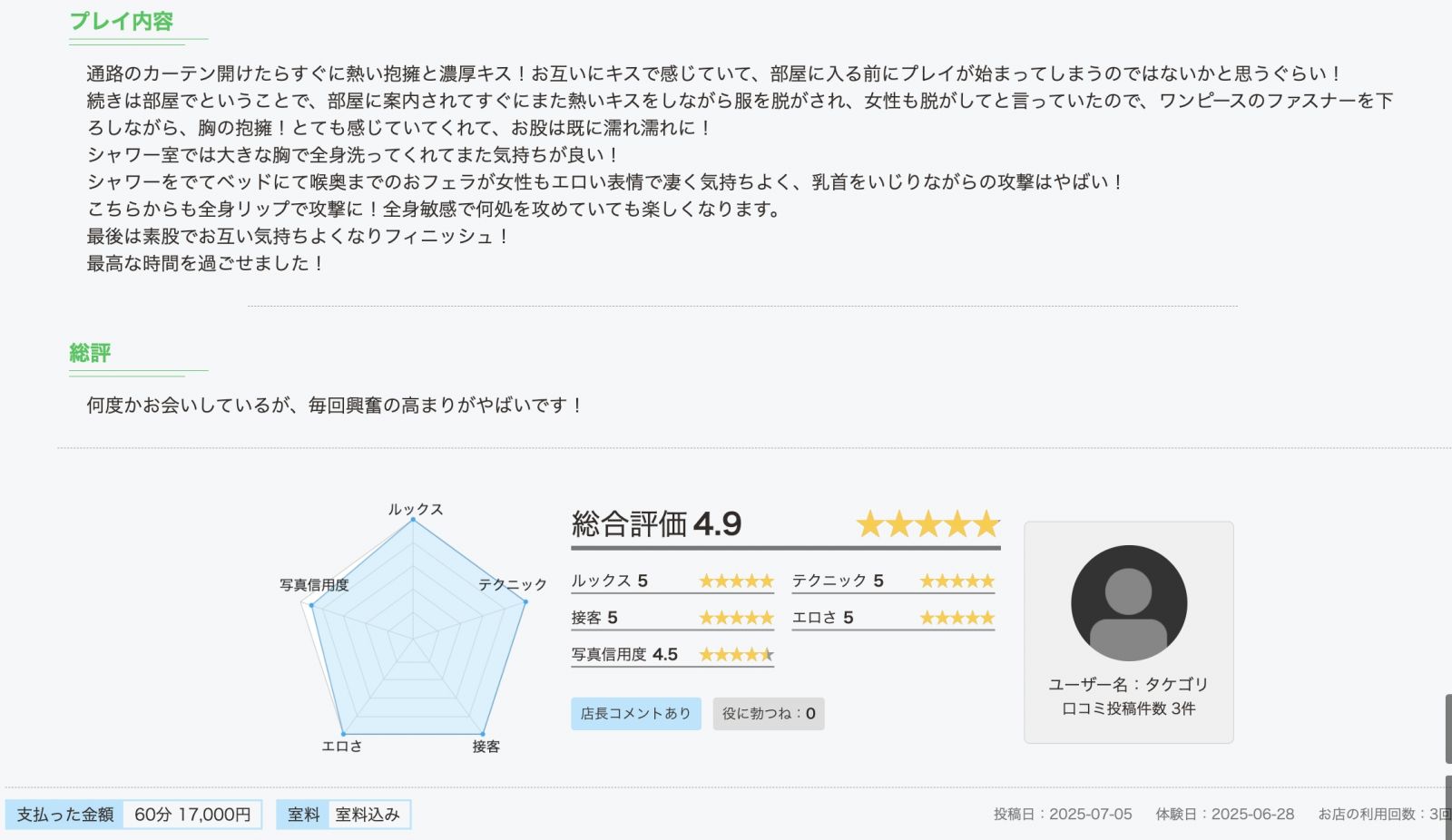This screenshot has width=1452, height=840.
Task: Click the 接客 star rating
Action: pyautogui.click(x=736, y=618)
